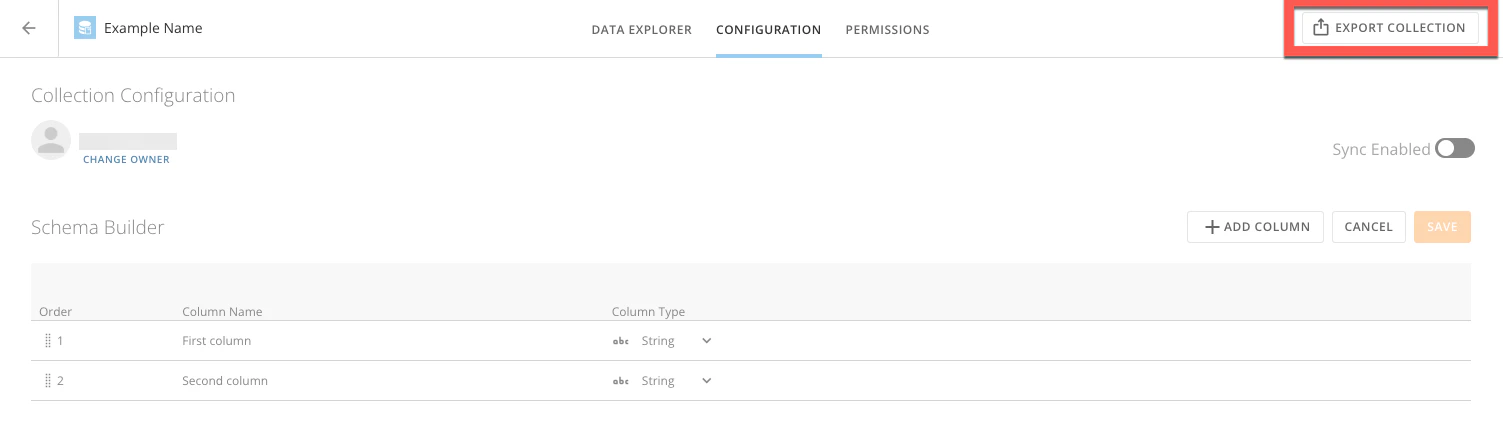Click the back arrow icon

(x=29, y=28)
